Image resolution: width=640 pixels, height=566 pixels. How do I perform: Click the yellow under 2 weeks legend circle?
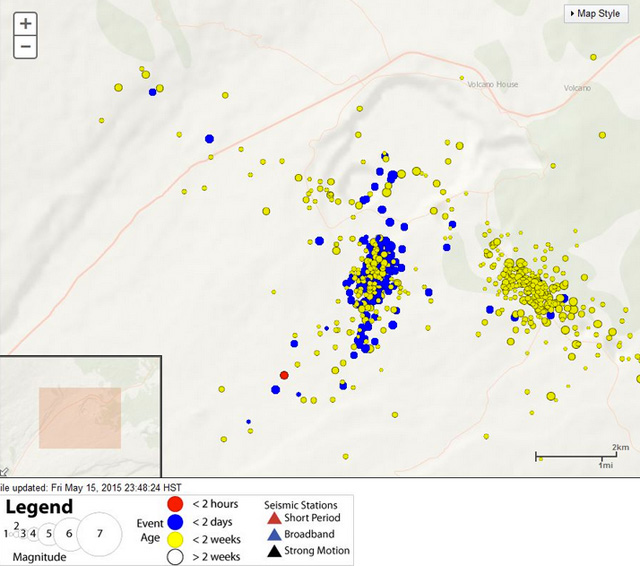click(x=175, y=539)
